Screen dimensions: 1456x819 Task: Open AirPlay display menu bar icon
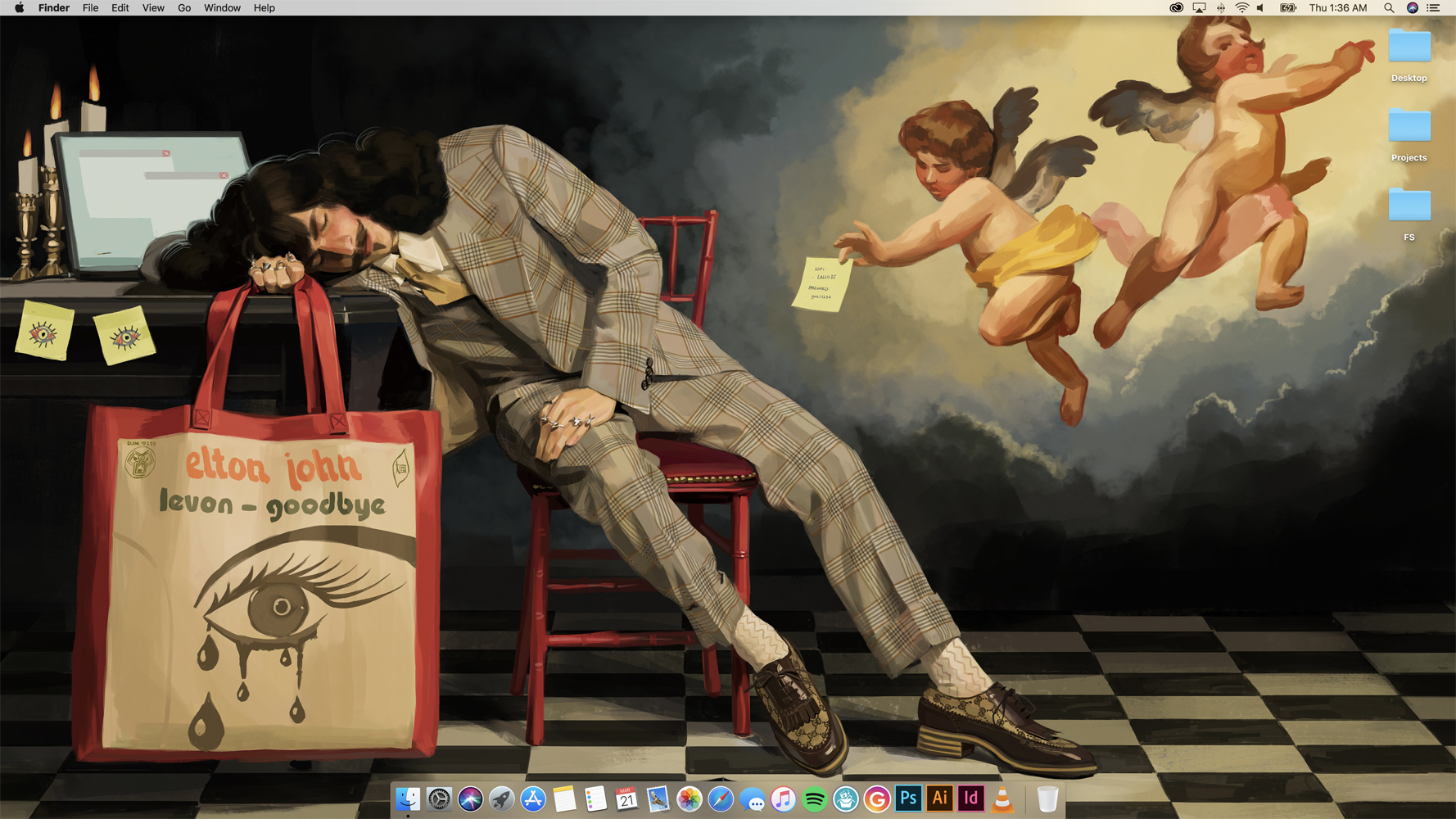(1199, 7)
